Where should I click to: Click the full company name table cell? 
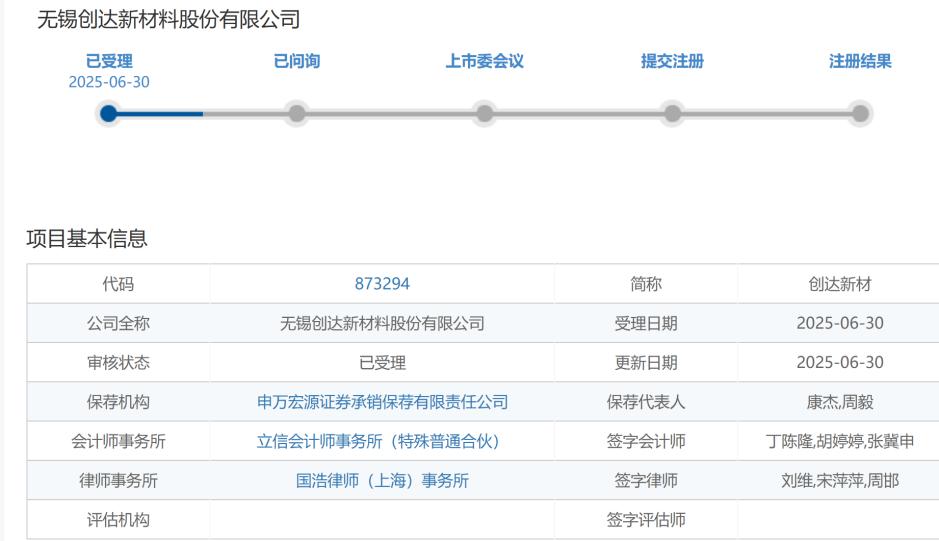pos(382,324)
